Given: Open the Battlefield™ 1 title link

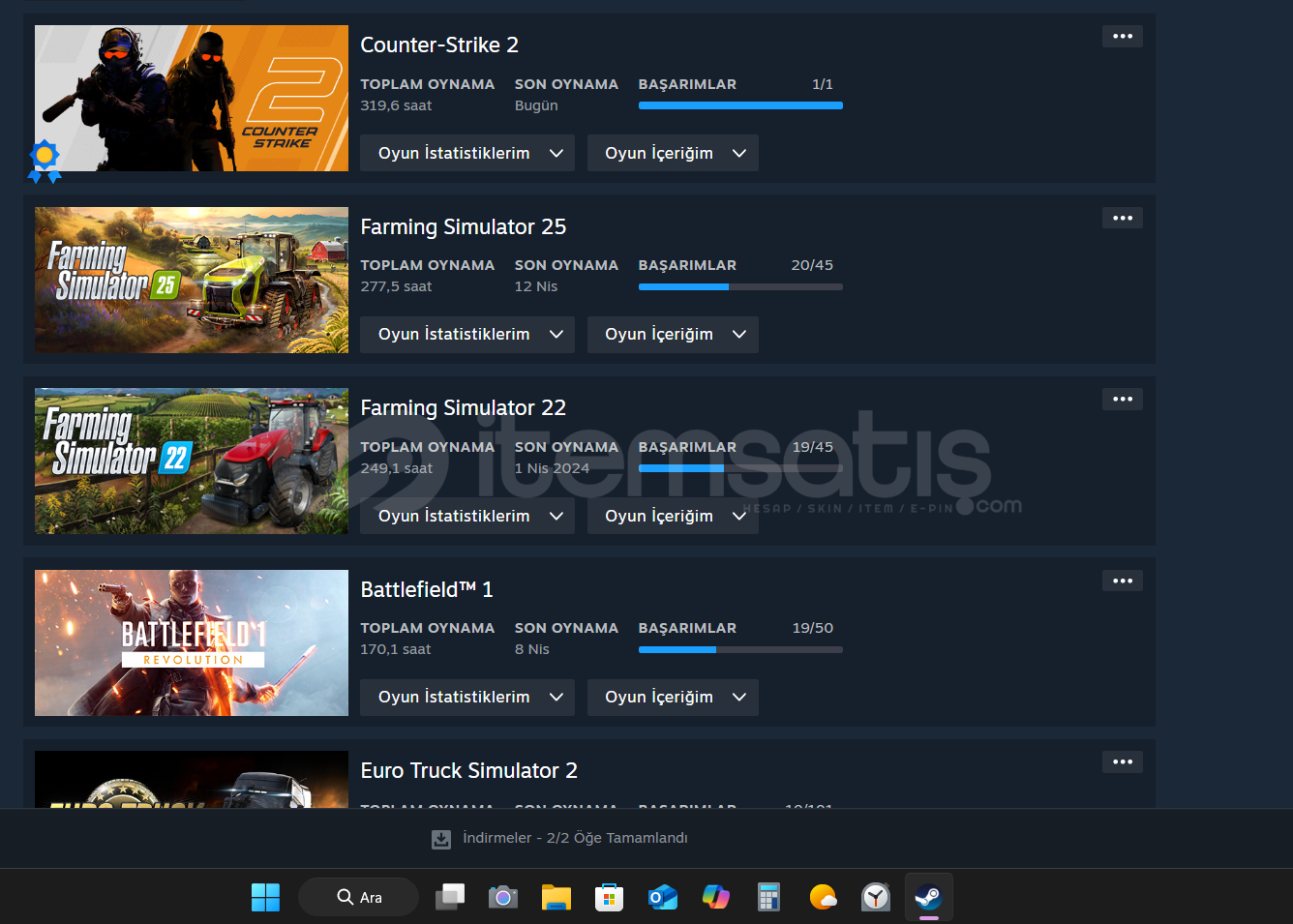Looking at the screenshot, I should click(x=427, y=589).
